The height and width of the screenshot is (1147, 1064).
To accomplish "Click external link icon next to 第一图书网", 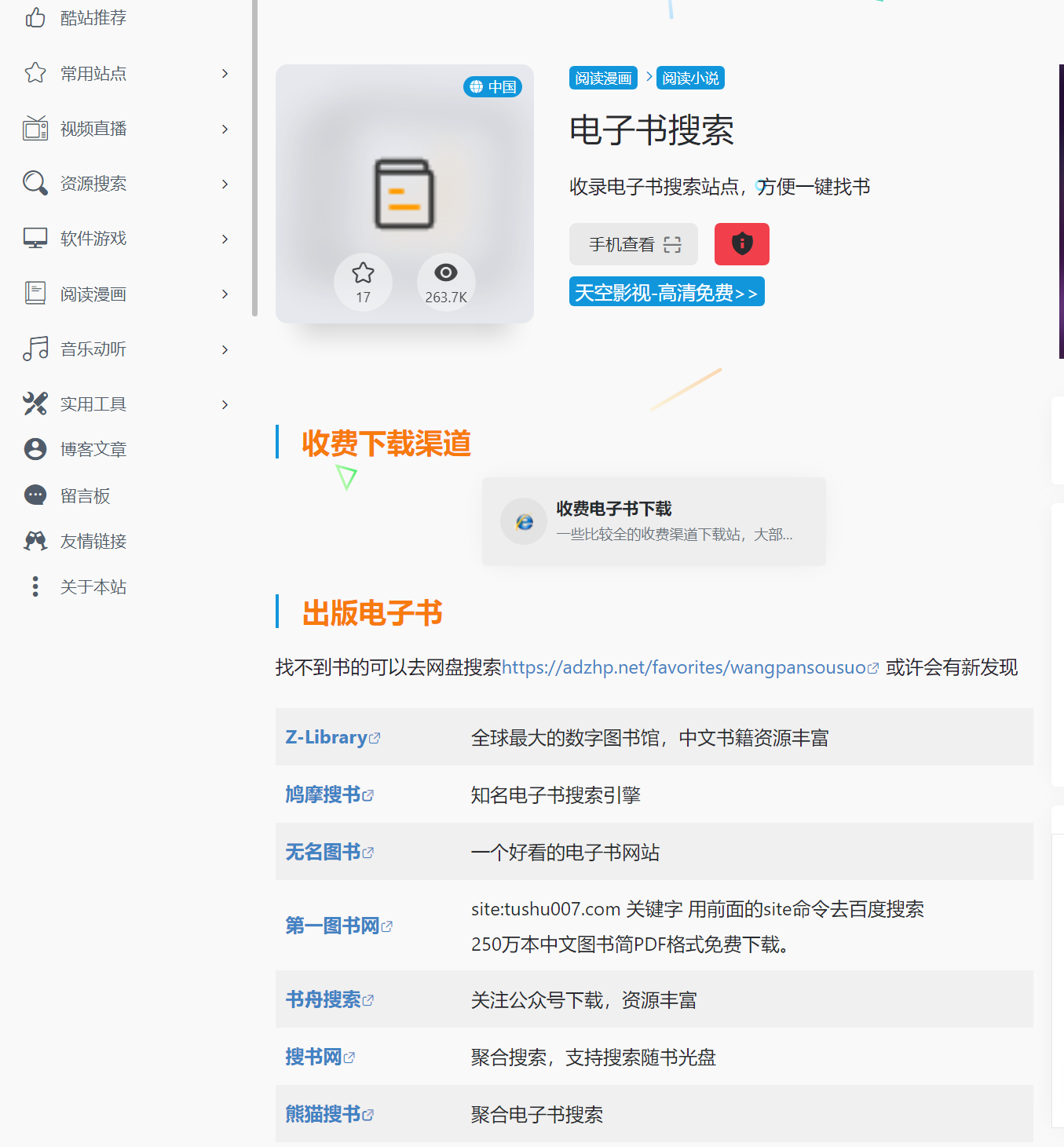I will coord(387,926).
